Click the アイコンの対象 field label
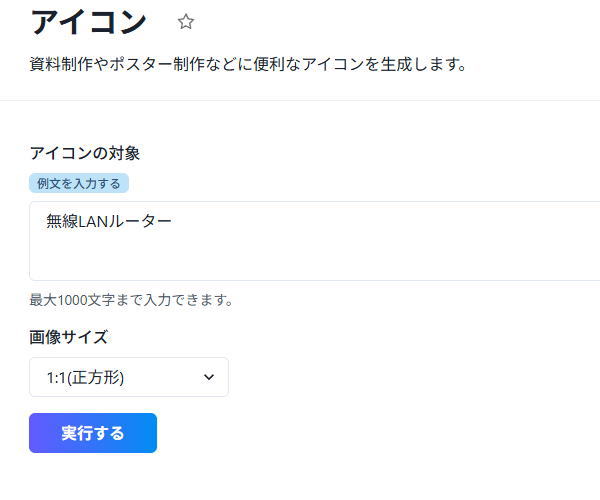 tap(85, 153)
